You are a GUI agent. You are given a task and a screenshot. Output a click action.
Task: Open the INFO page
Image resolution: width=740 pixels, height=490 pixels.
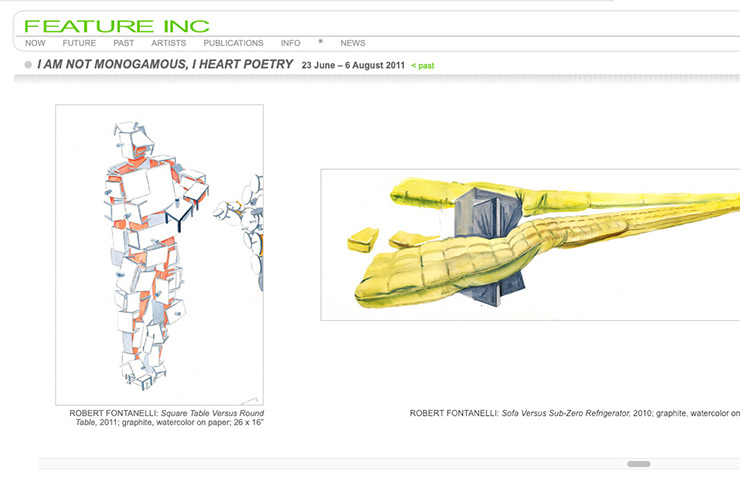pos(290,43)
